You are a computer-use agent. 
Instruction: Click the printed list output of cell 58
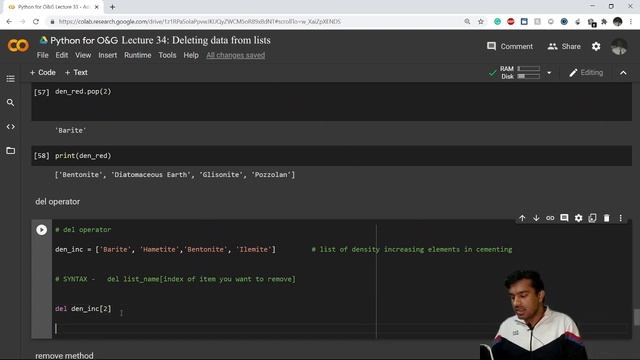click(175, 175)
